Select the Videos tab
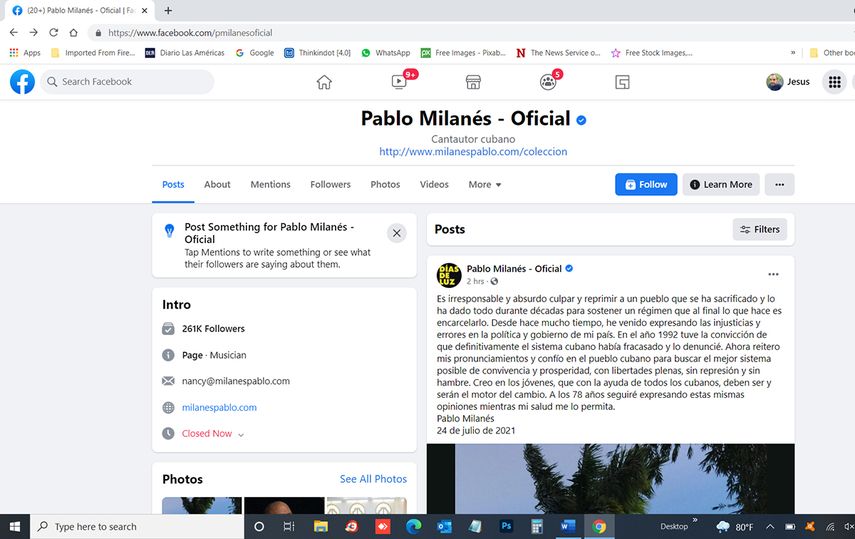 pyautogui.click(x=434, y=184)
